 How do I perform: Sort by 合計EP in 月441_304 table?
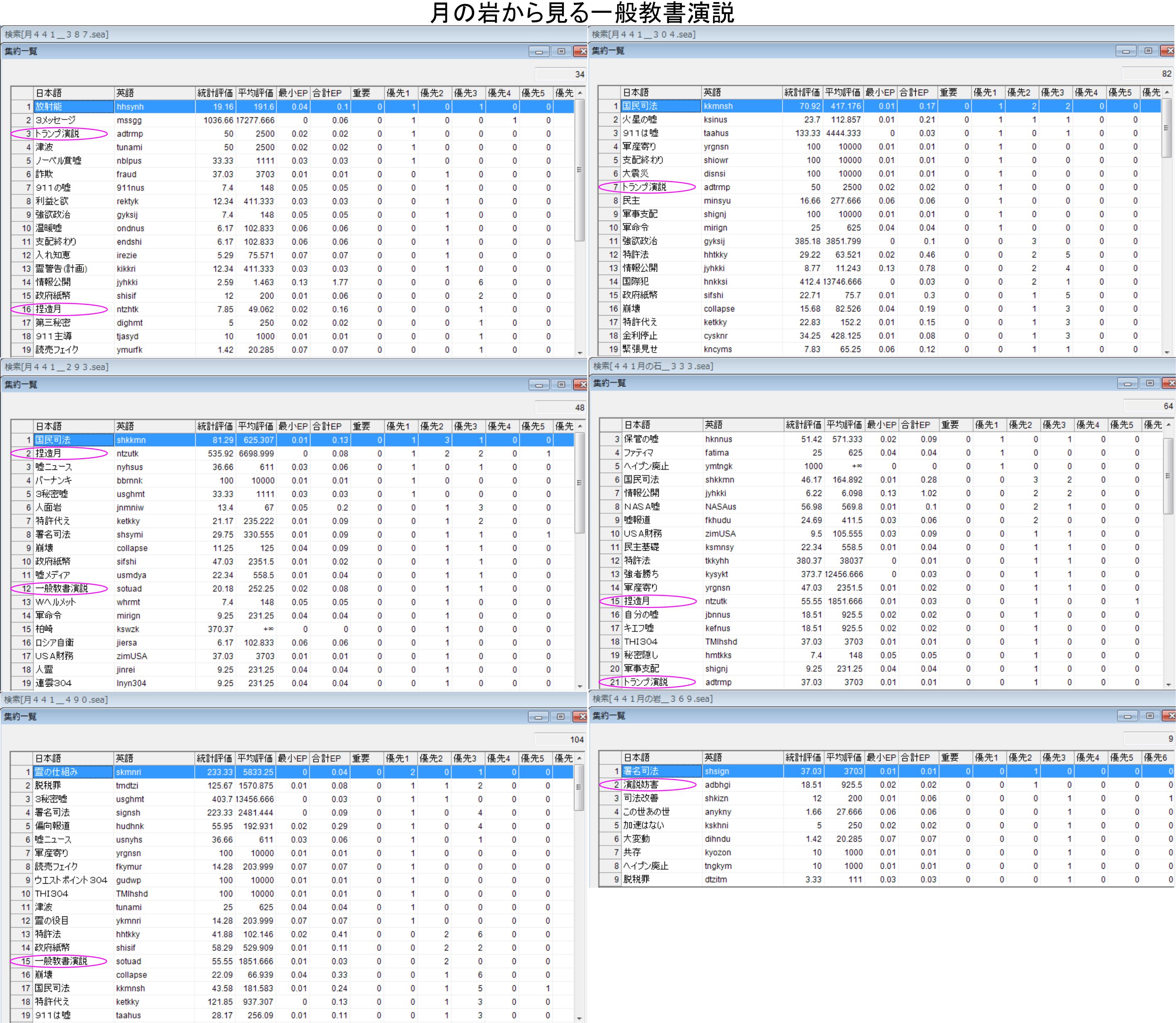click(914, 92)
